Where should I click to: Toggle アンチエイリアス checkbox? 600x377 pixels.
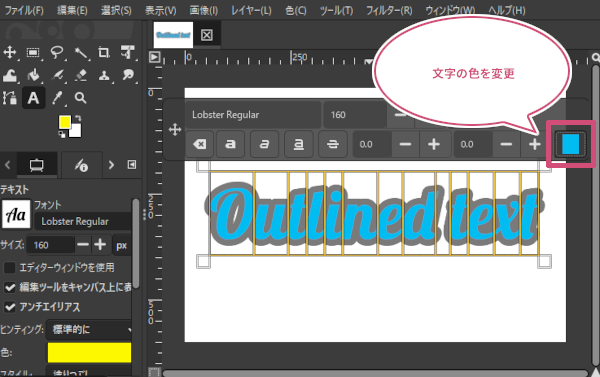pyautogui.click(x=9, y=307)
